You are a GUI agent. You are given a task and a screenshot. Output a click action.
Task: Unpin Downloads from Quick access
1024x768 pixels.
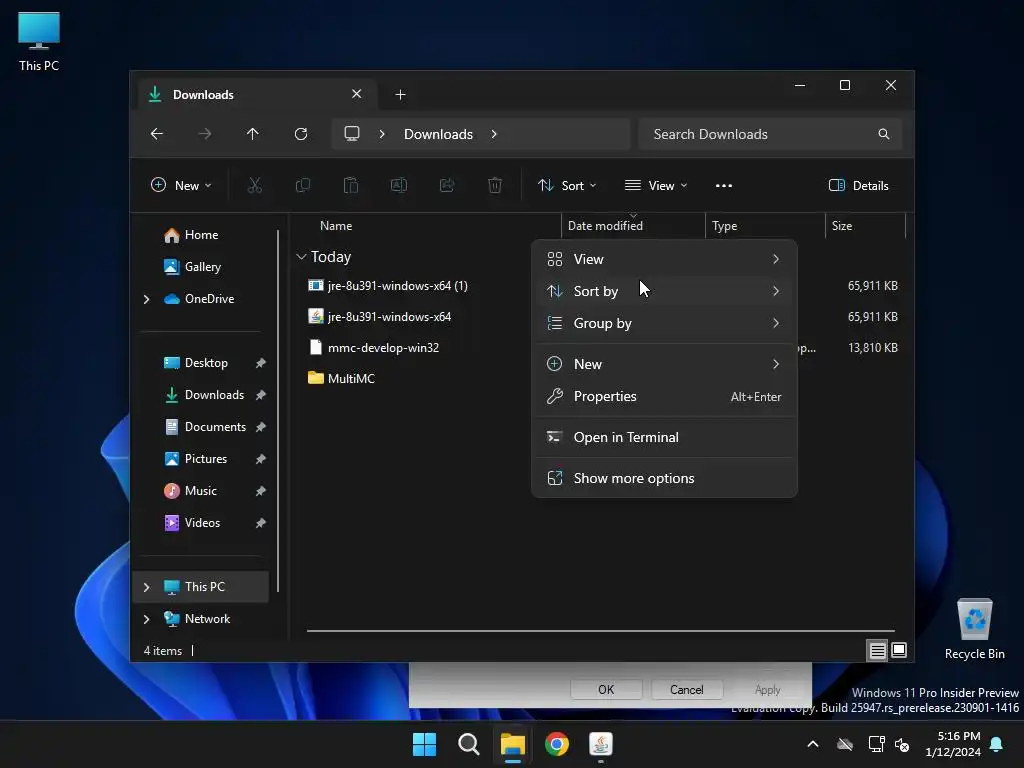tap(261, 395)
